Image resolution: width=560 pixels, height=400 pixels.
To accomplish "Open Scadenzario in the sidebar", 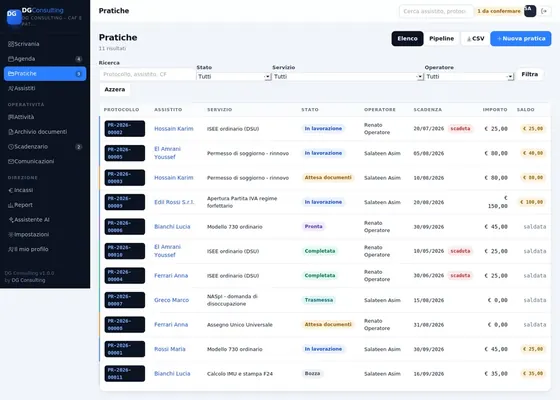I will (45, 146).
